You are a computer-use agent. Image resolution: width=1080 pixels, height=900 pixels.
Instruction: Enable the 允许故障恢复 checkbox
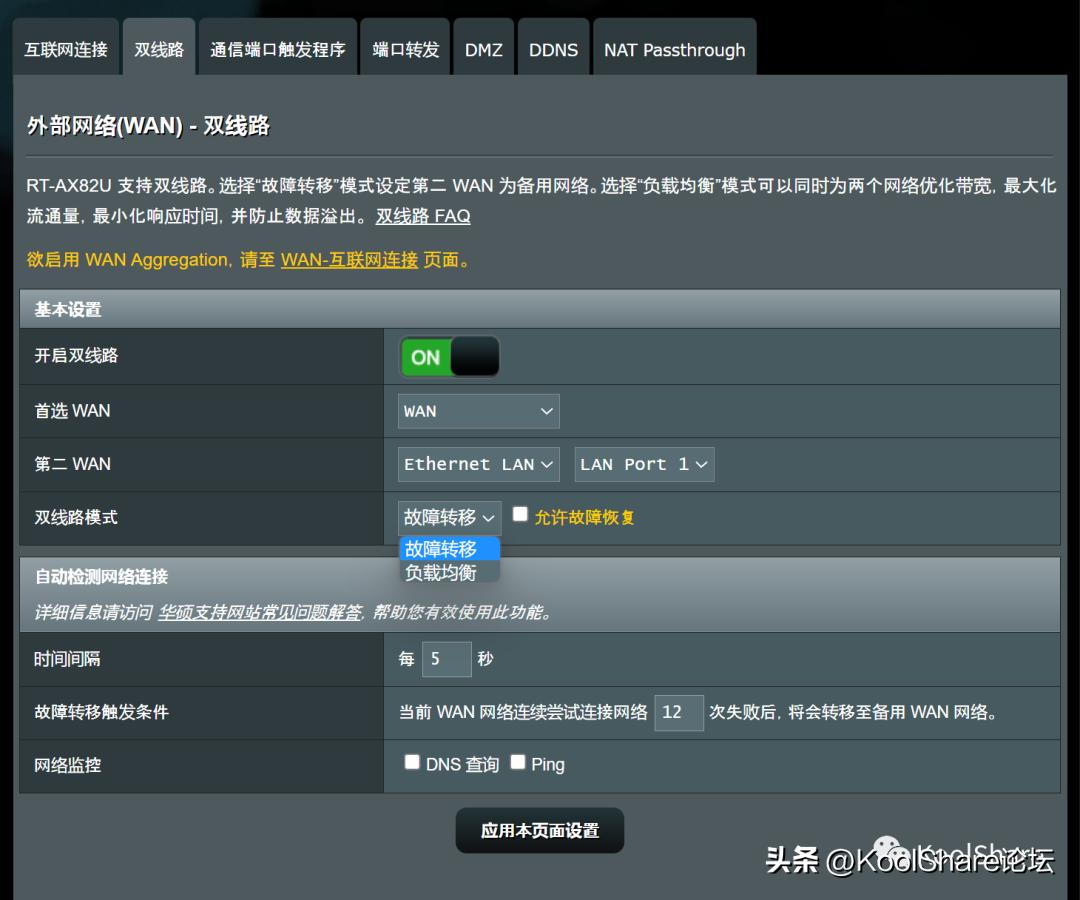tap(519, 512)
